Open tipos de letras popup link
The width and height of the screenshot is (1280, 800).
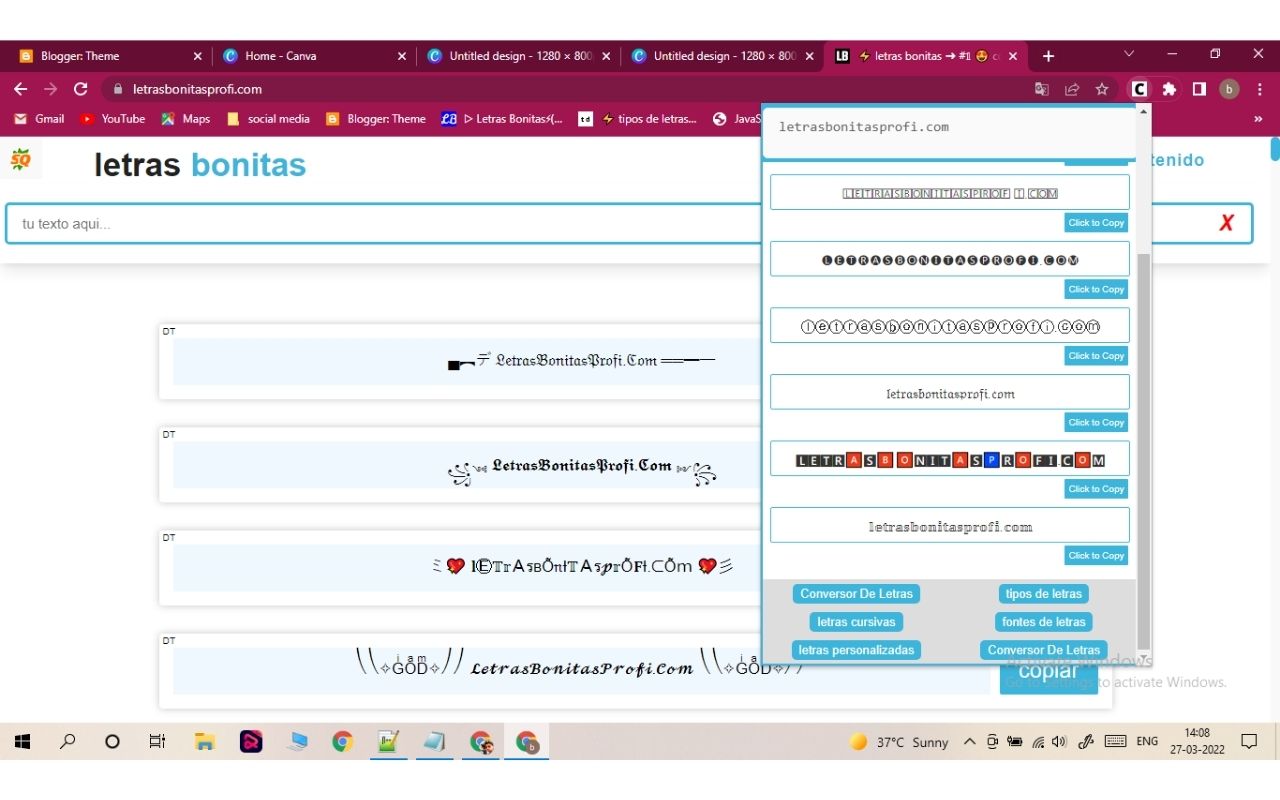pyautogui.click(x=1044, y=594)
